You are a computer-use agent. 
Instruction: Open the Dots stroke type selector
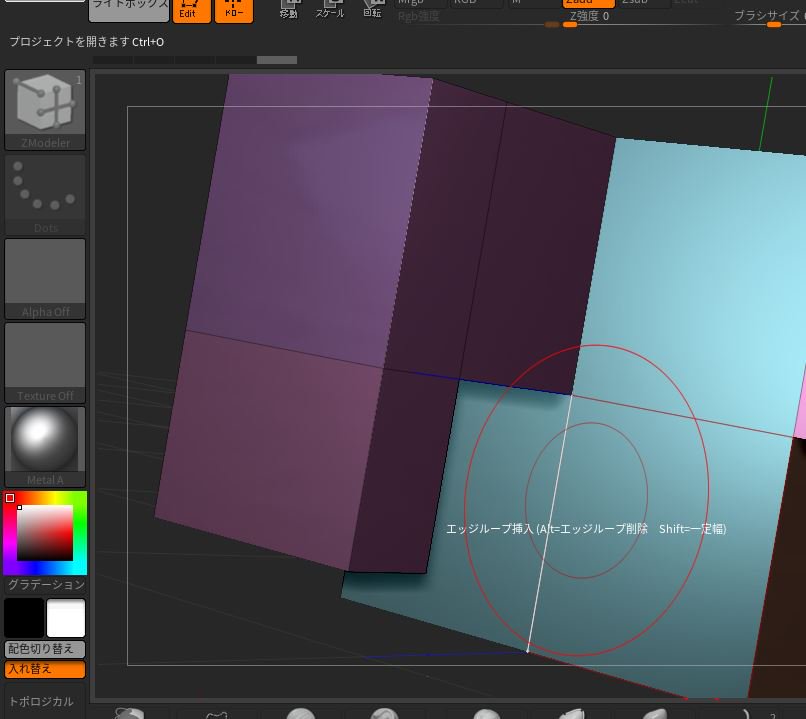point(45,194)
